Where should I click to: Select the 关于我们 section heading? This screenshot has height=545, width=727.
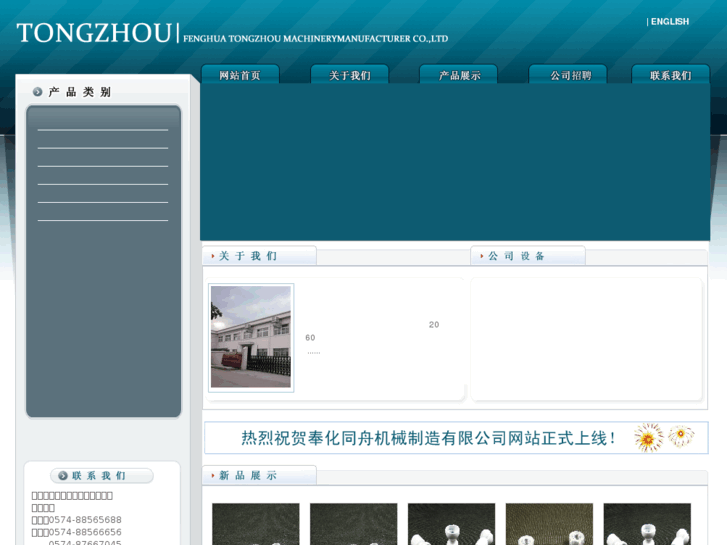248,256
